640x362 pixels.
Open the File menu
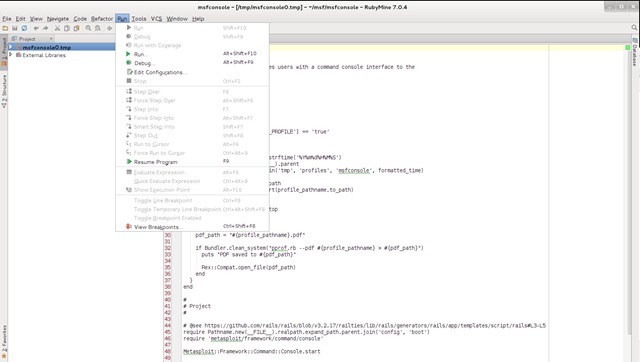(x=7, y=19)
